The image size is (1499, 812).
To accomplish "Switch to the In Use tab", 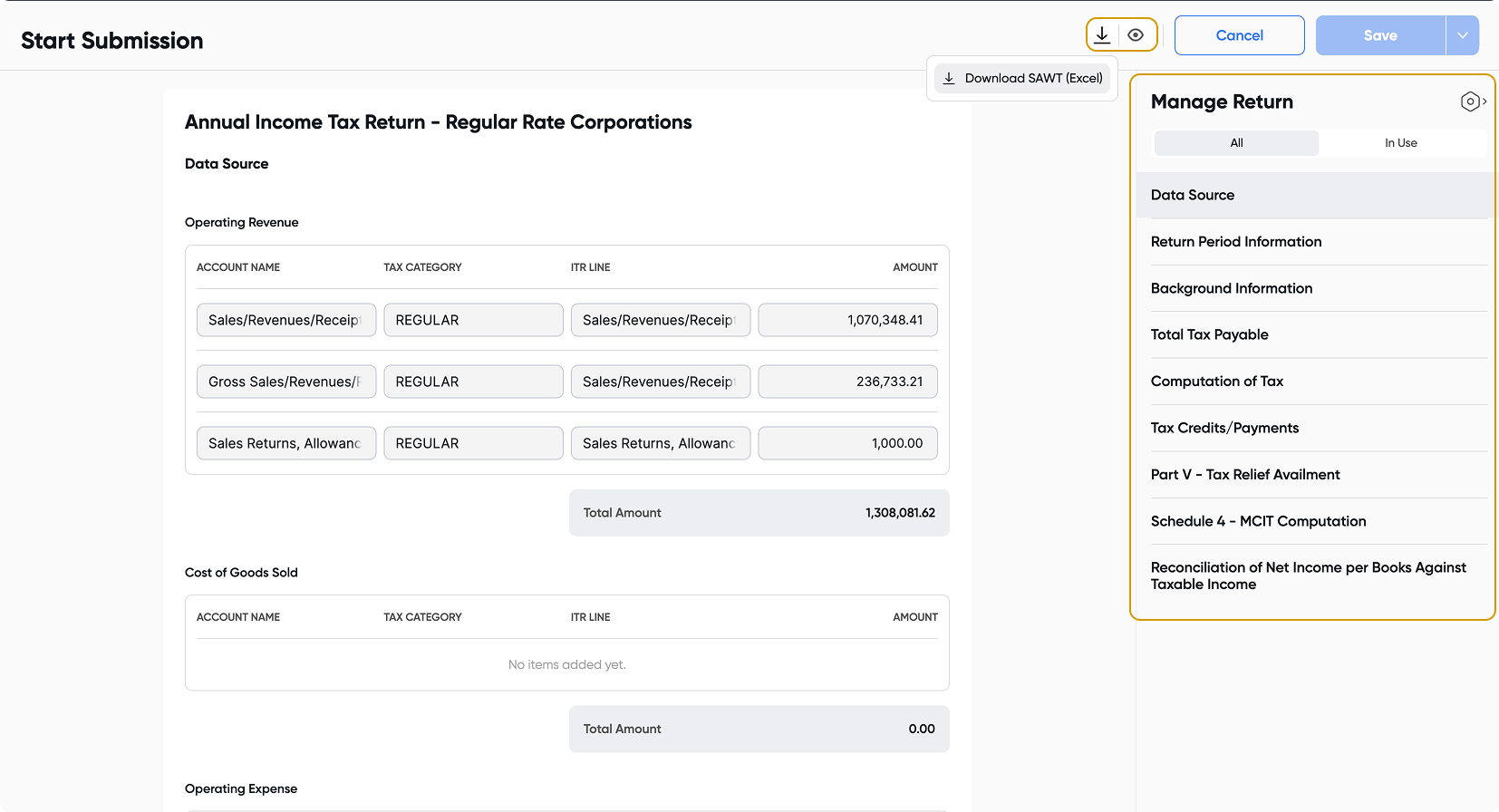I will [x=1400, y=143].
